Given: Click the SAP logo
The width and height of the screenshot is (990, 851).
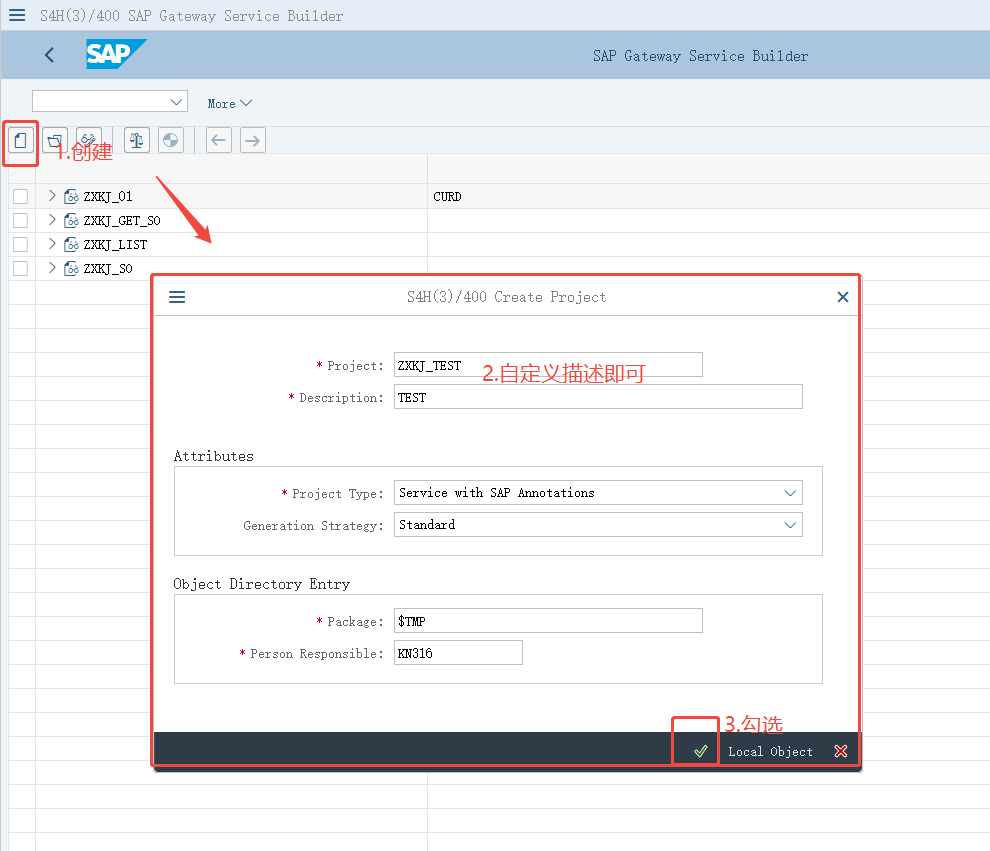Looking at the screenshot, I should pos(116,54).
